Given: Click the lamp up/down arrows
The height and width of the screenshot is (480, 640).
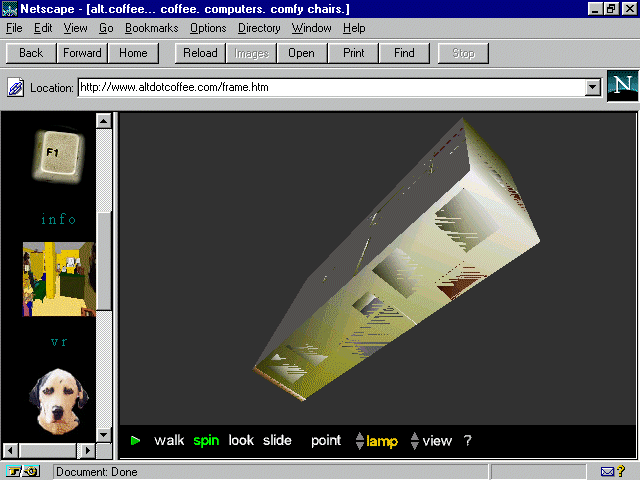Looking at the screenshot, I should coord(360,441).
